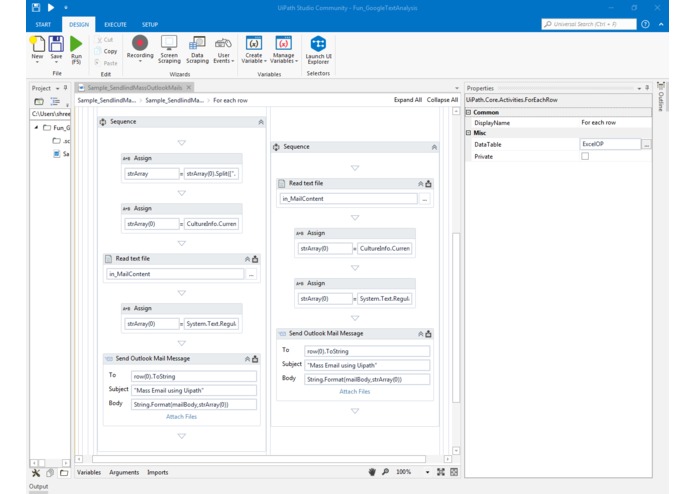Collapse the left Send Outlook Mail Message activity
This screenshot has width=695, height=494.
pos(247,359)
